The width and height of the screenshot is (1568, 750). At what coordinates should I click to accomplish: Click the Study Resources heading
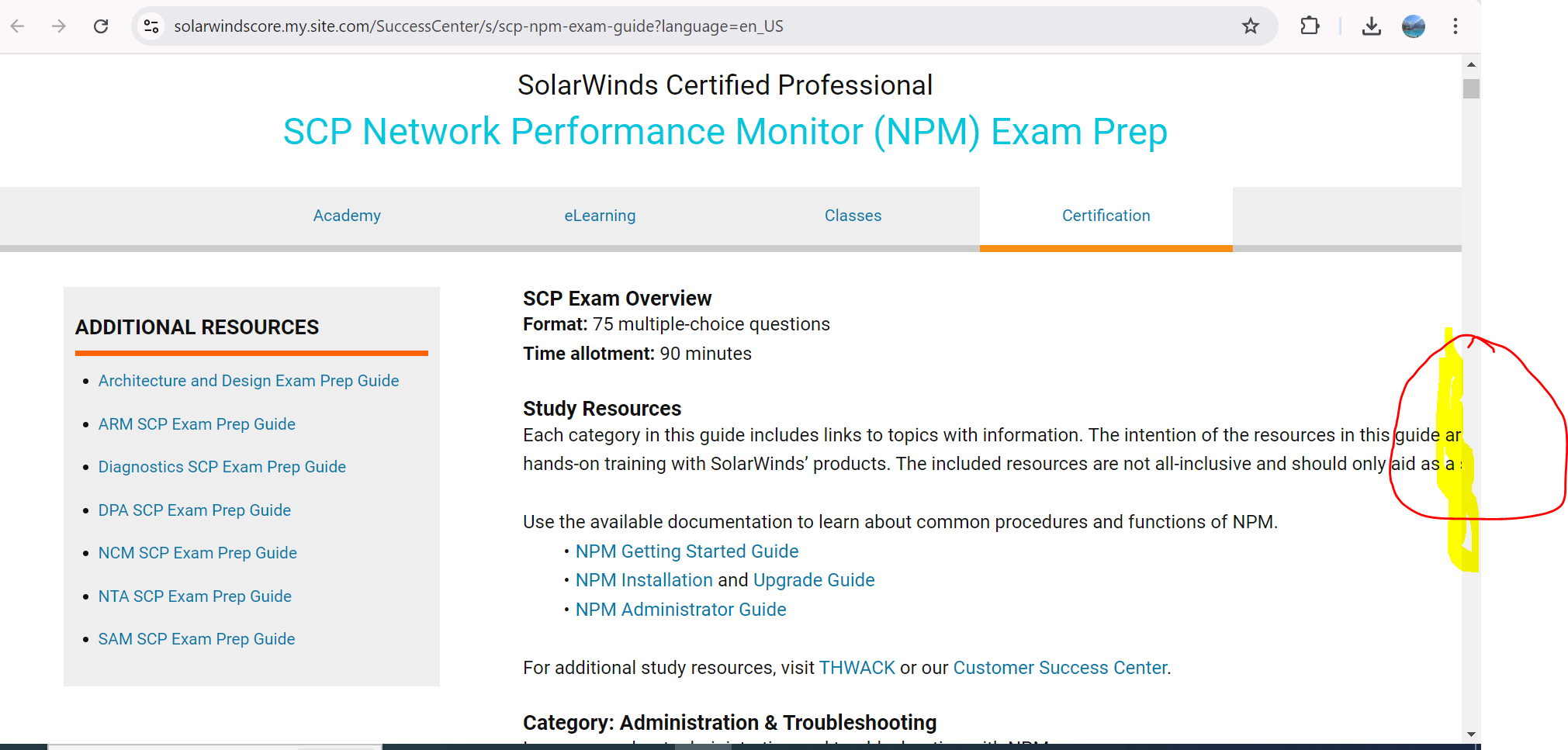coord(602,409)
